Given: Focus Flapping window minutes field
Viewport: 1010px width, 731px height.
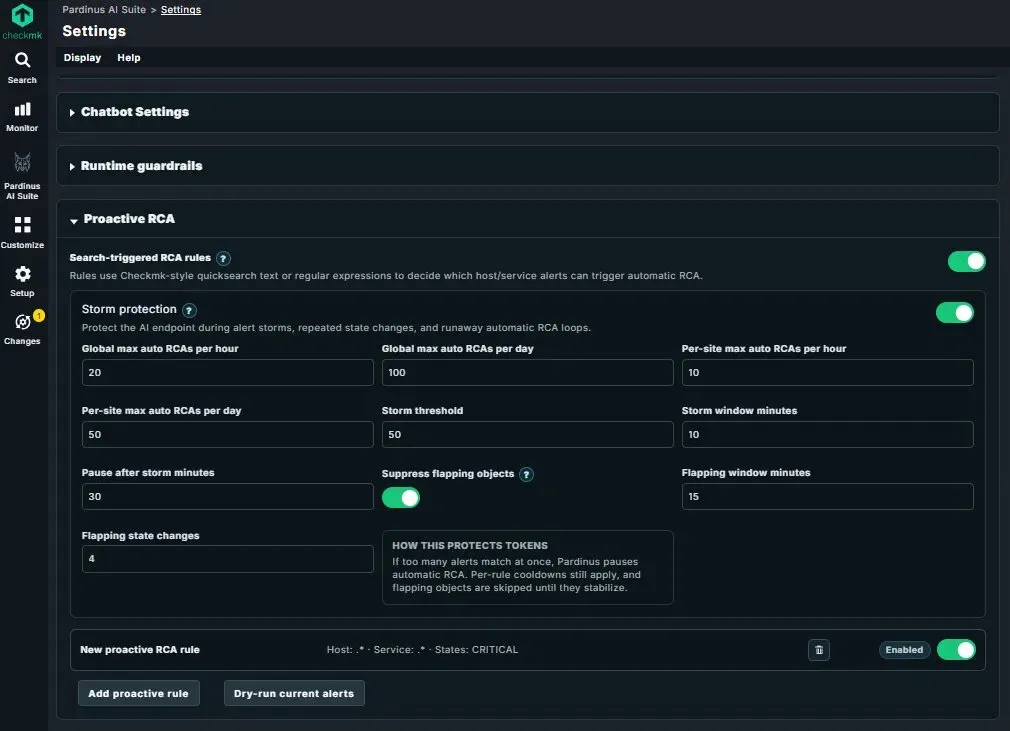Looking at the screenshot, I should (827, 497).
